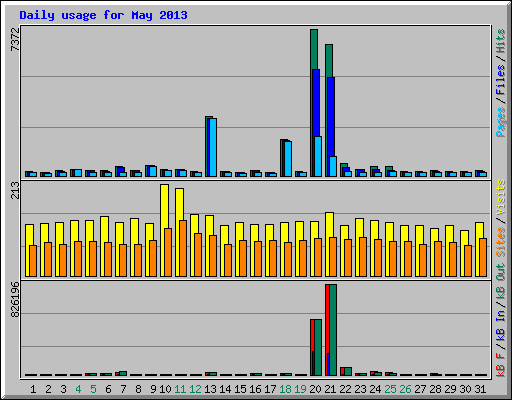The image size is (512, 400).
Task: Click the kB Out legend label
Action: point(501,281)
